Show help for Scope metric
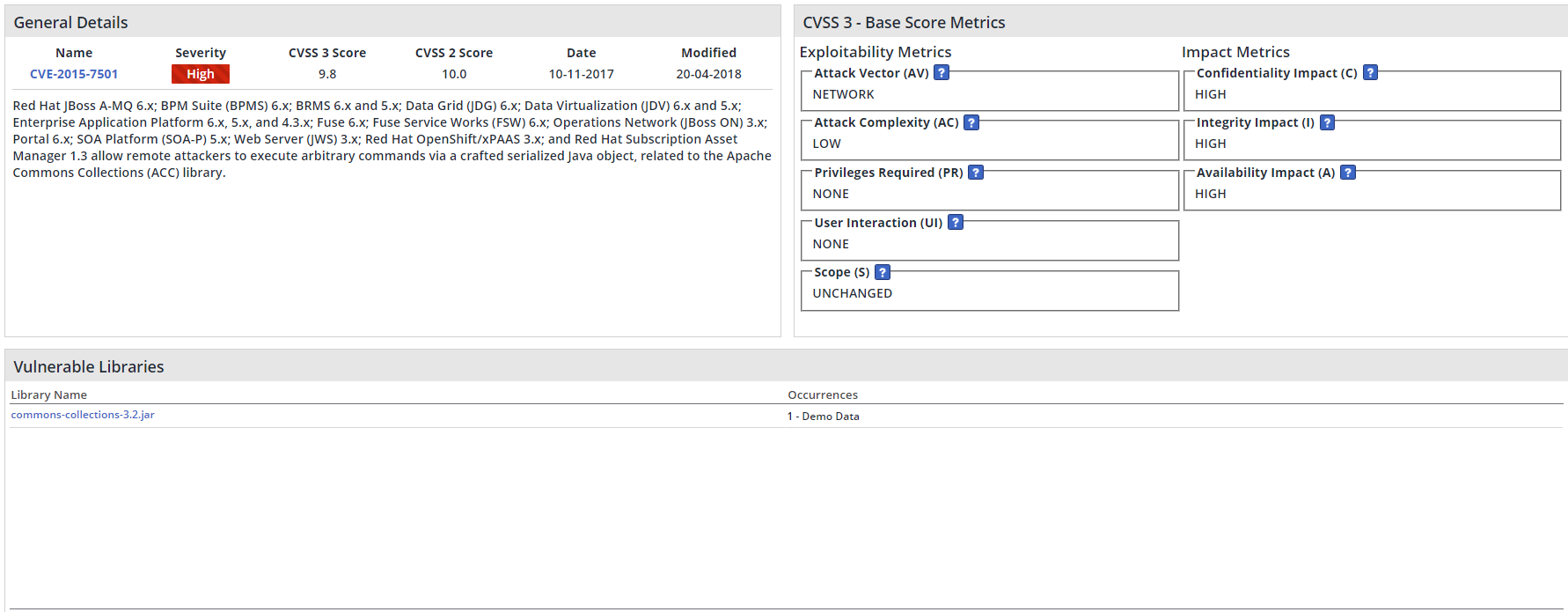This screenshot has height=612, width=1568. pos(882,272)
